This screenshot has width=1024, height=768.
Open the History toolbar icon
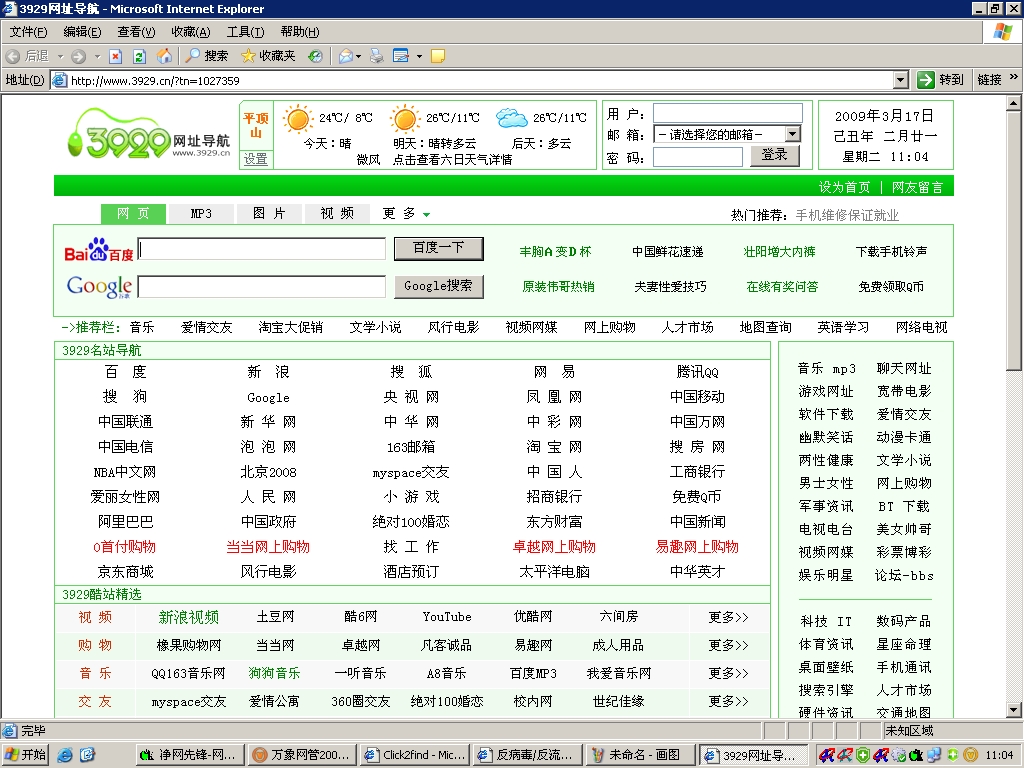(315, 56)
